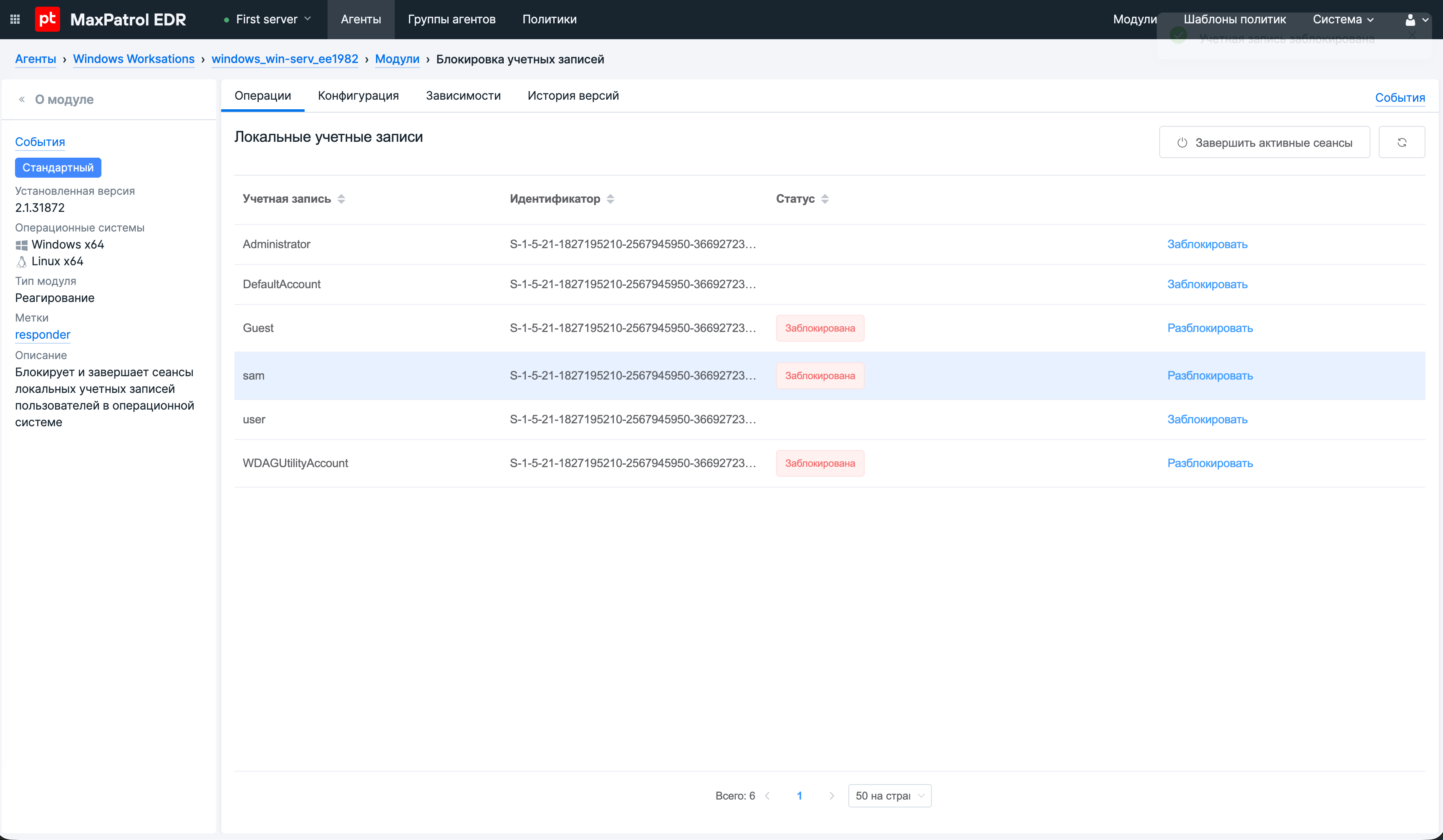This screenshot has height=840, width=1443.
Task: Open the Система dropdown menu
Action: [x=1343, y=20]
